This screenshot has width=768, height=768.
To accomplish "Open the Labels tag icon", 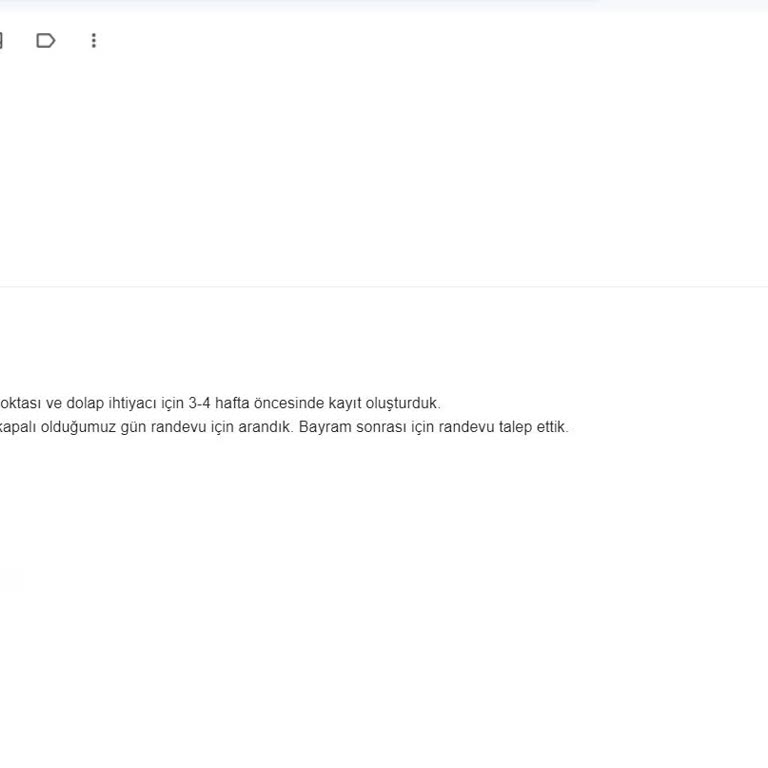I will coord(46,41).
